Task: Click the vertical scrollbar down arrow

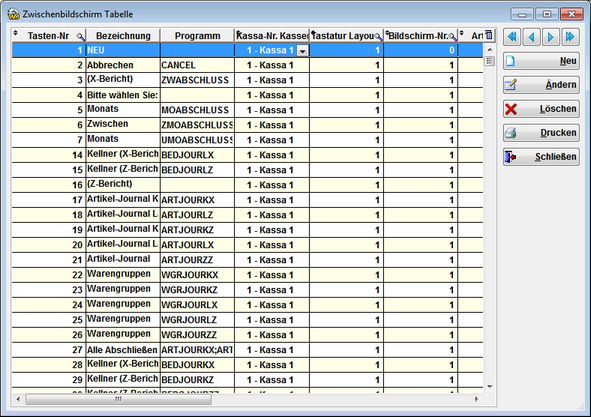Action: [x=489, y=386]
